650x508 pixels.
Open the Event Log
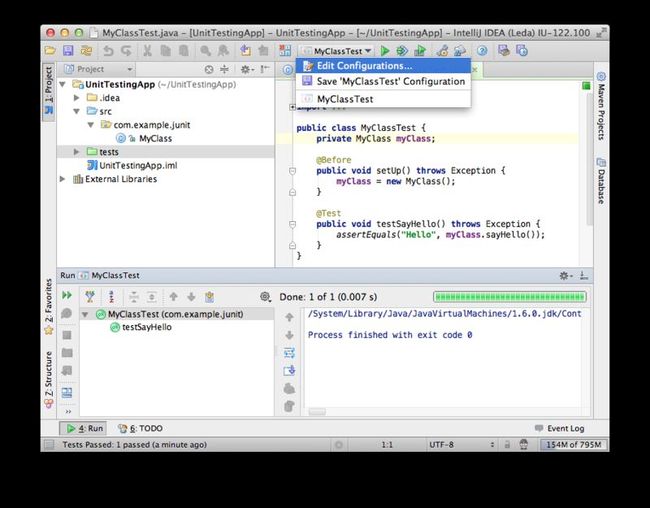(560, 428)
